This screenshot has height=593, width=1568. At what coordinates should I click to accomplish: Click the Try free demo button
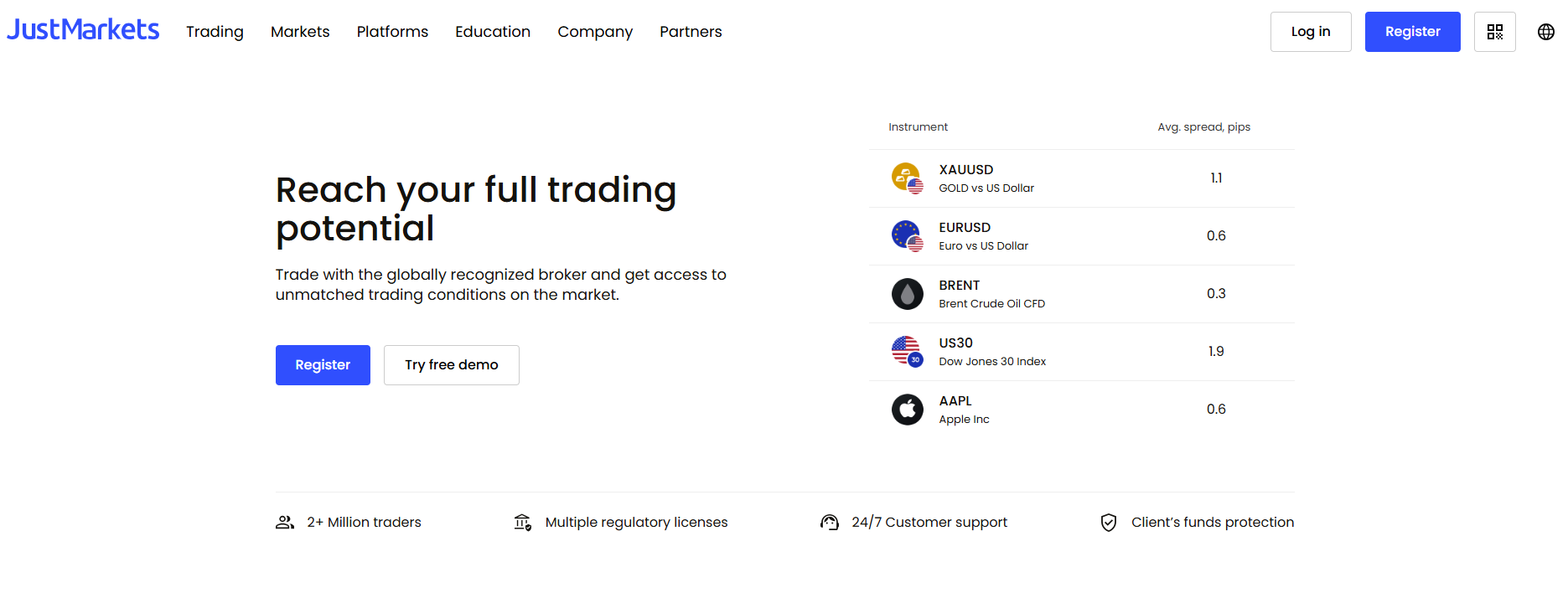pyautogui.click(x=451, y=364)
